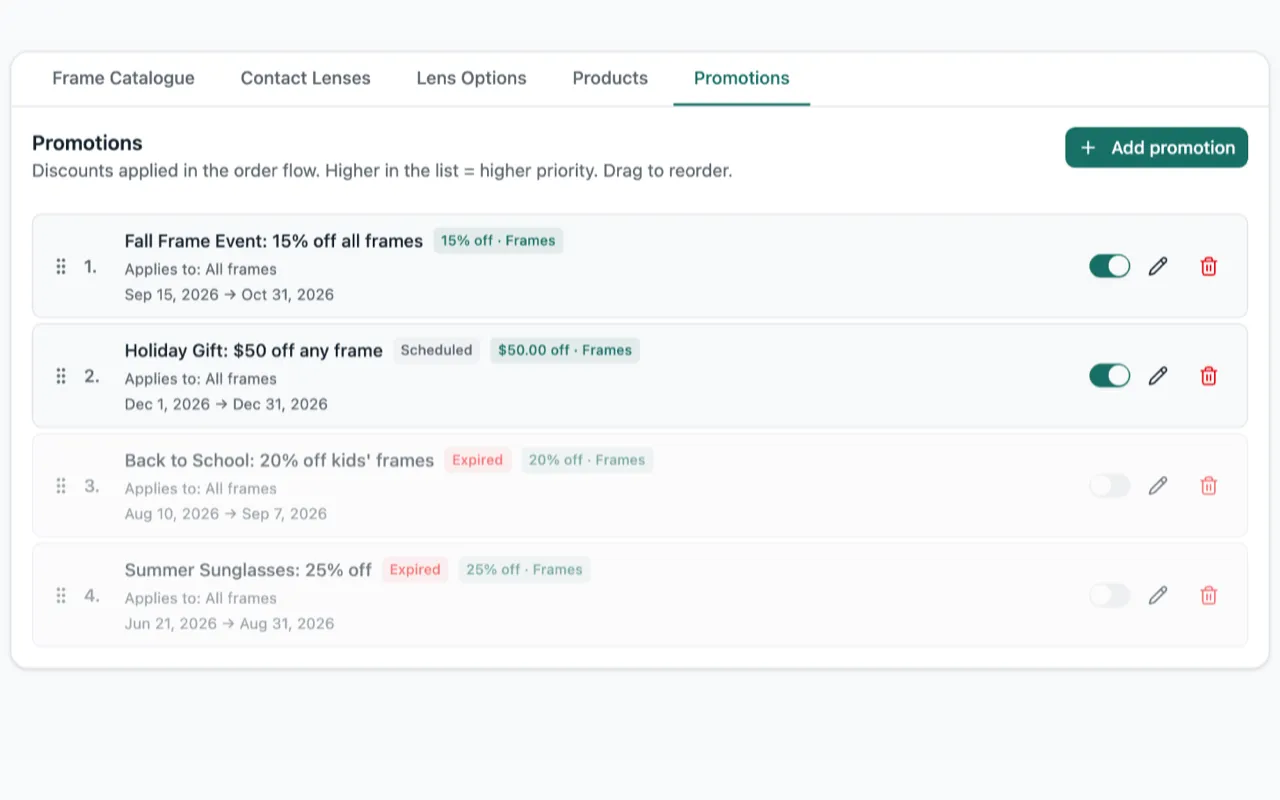
Task: Click drag handle of Summer Sunglasses row
Action: pyautogui.click(x=61, y=596)
